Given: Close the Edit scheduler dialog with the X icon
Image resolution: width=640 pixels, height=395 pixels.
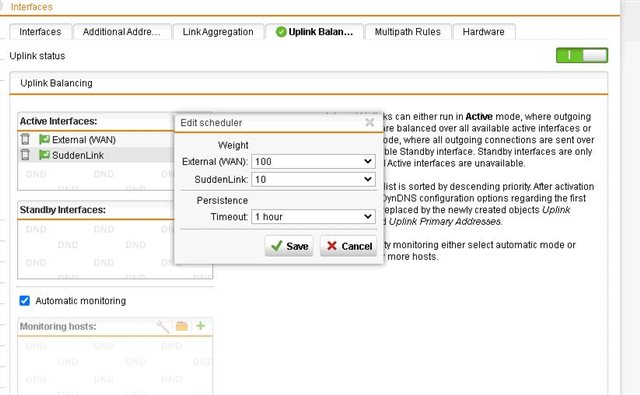Looking at the screenshot, I should coord(370,122).
